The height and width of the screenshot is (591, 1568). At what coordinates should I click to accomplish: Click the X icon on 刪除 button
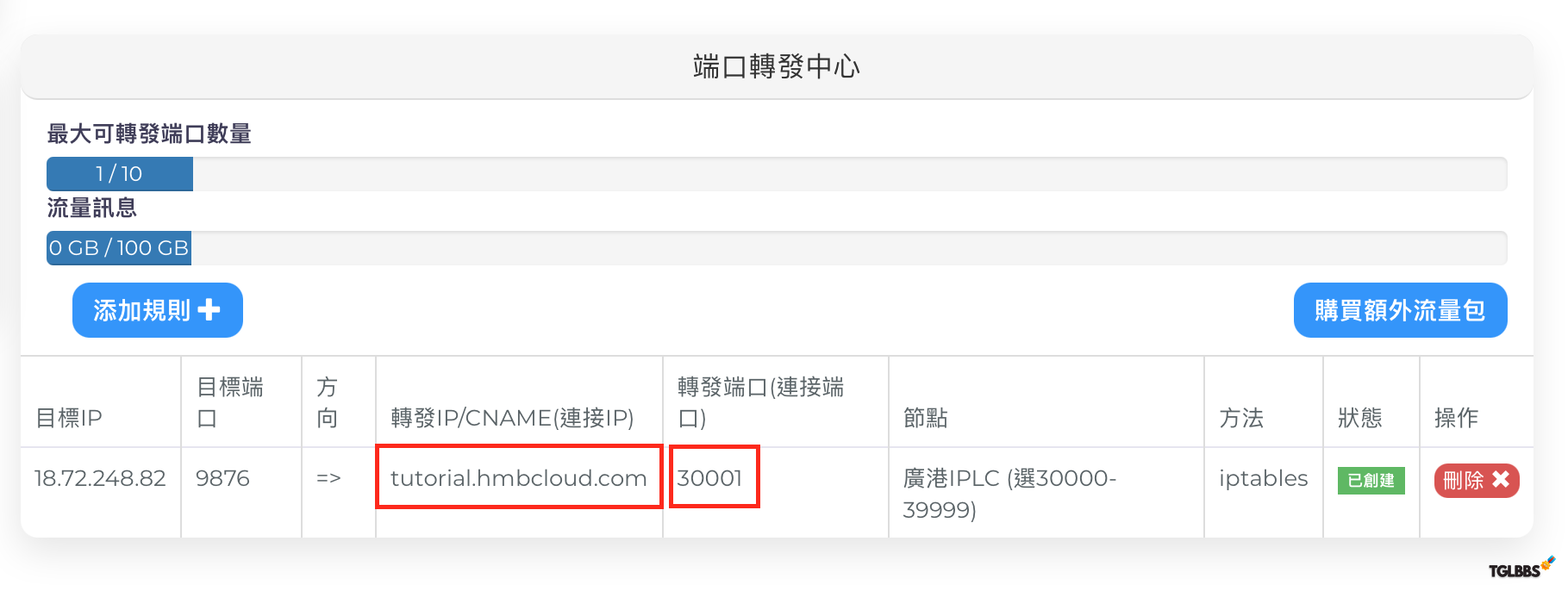tap(1501, 480)
